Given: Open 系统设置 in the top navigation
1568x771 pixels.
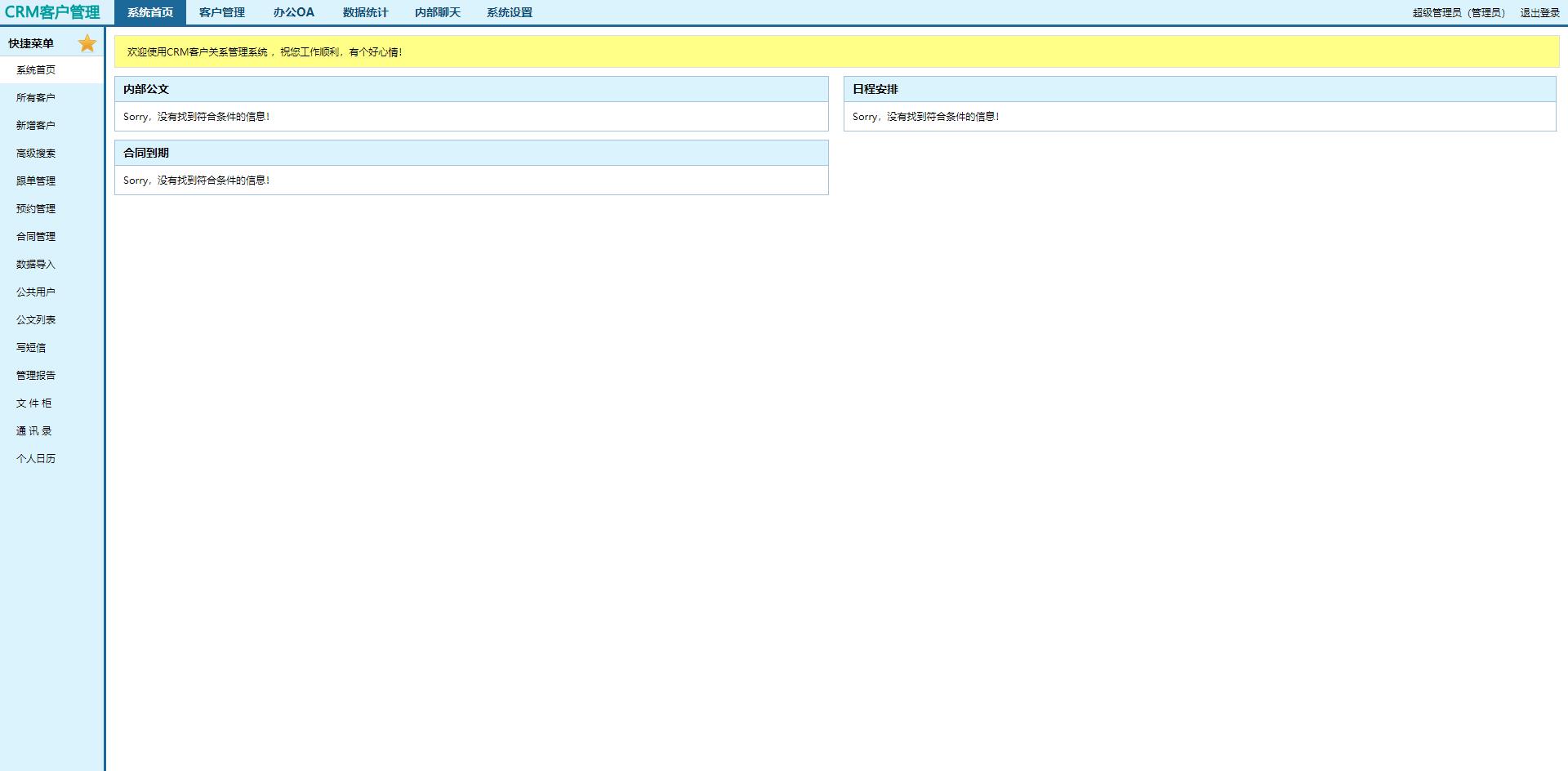Looking at the screenshot, I should coord(509,12).
